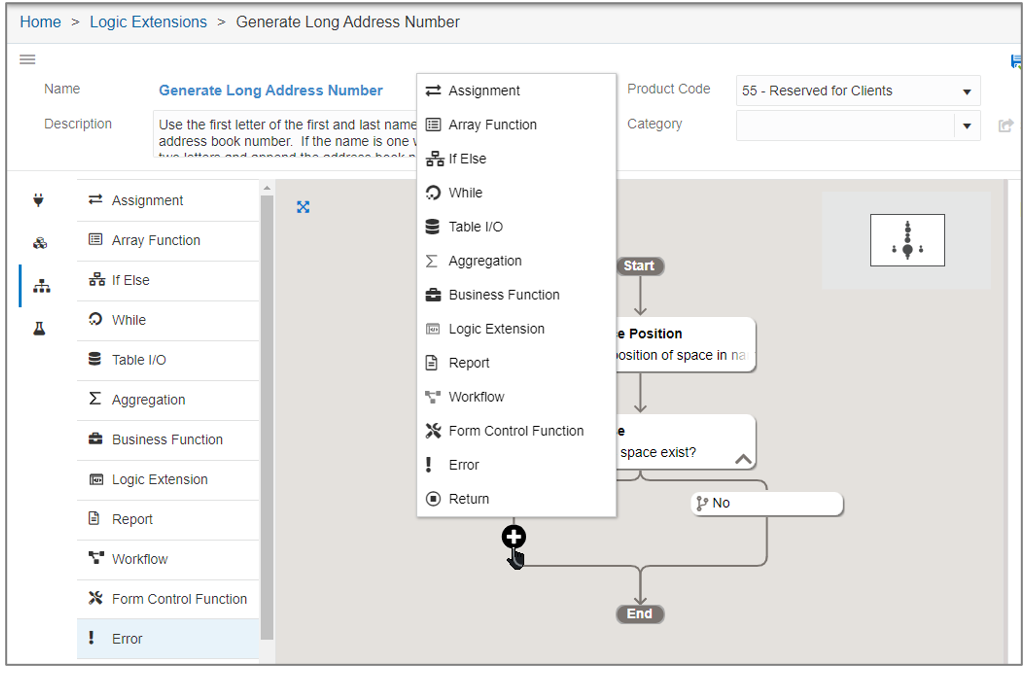Save the logic extension using the disk icon

pyautogui.click(x=1015, y=62)
